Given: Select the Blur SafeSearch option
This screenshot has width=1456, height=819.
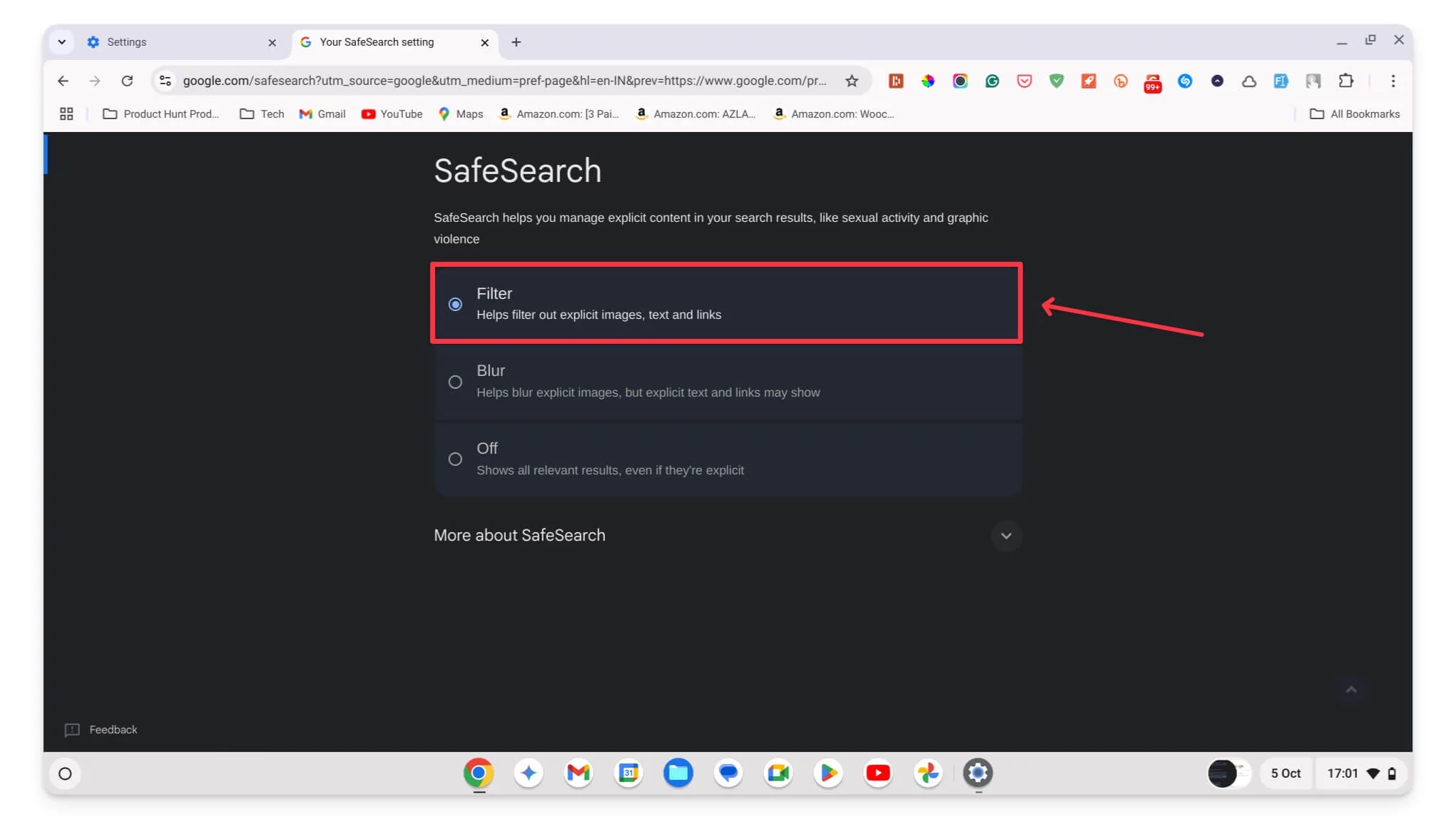Looking at the screenshot, I should click(x=455, y=382).
